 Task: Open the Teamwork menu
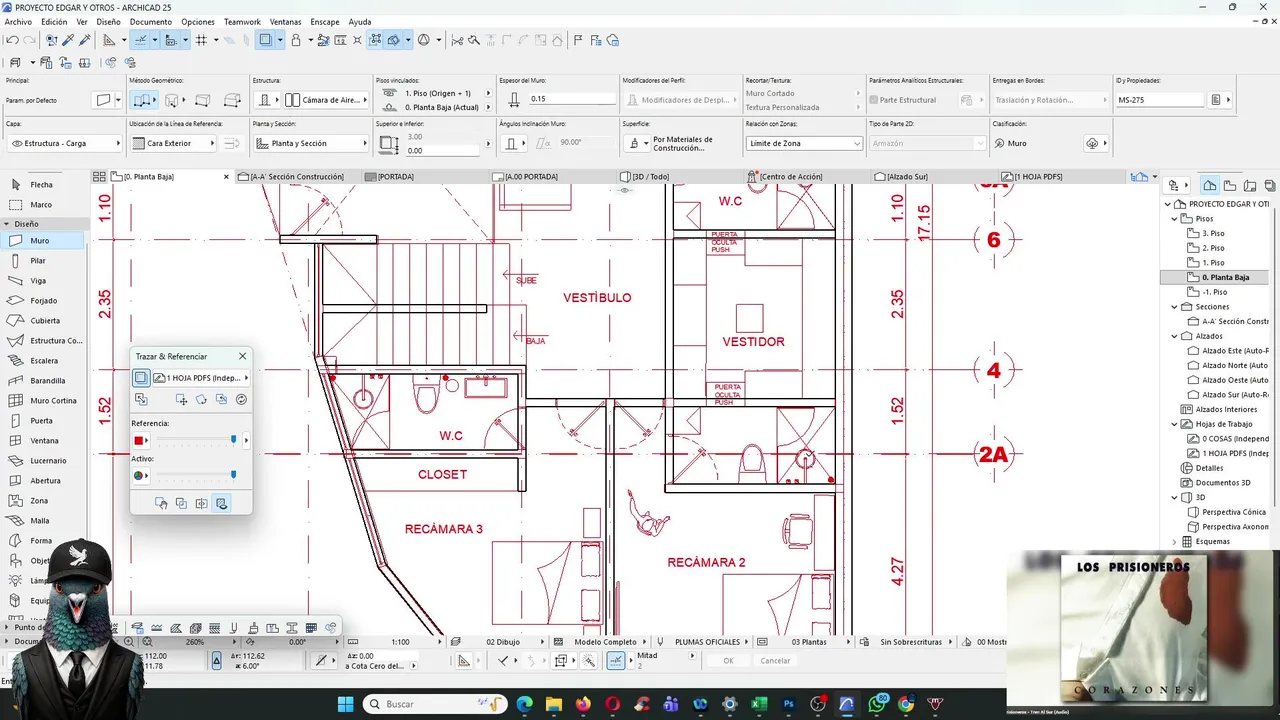click(242, 22)
